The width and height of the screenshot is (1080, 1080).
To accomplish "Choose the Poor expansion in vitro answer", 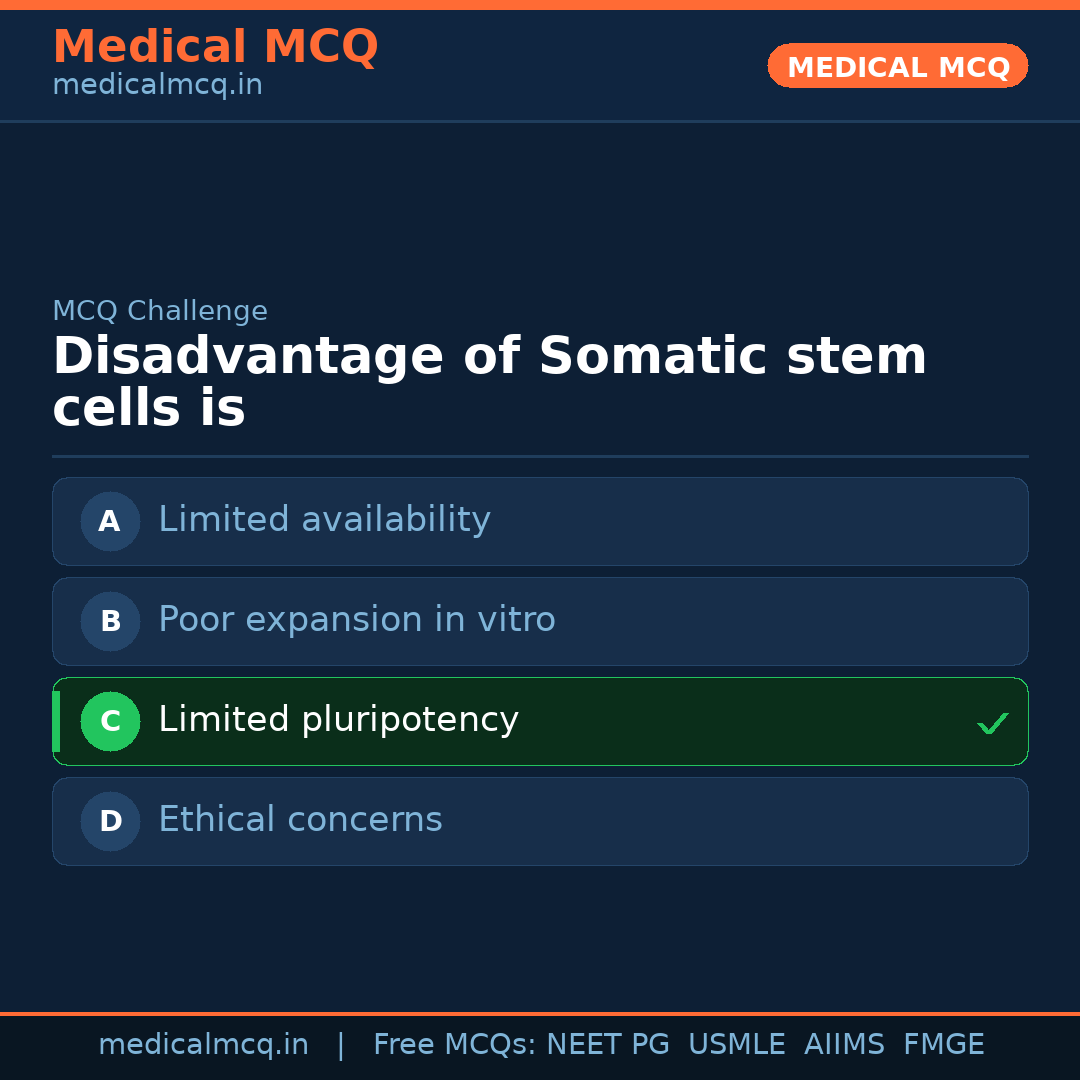I will 356,620.
